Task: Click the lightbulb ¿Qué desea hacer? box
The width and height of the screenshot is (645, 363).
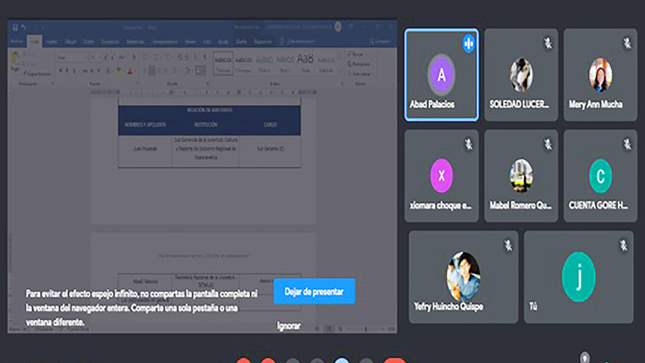Action: coord(298,42)
